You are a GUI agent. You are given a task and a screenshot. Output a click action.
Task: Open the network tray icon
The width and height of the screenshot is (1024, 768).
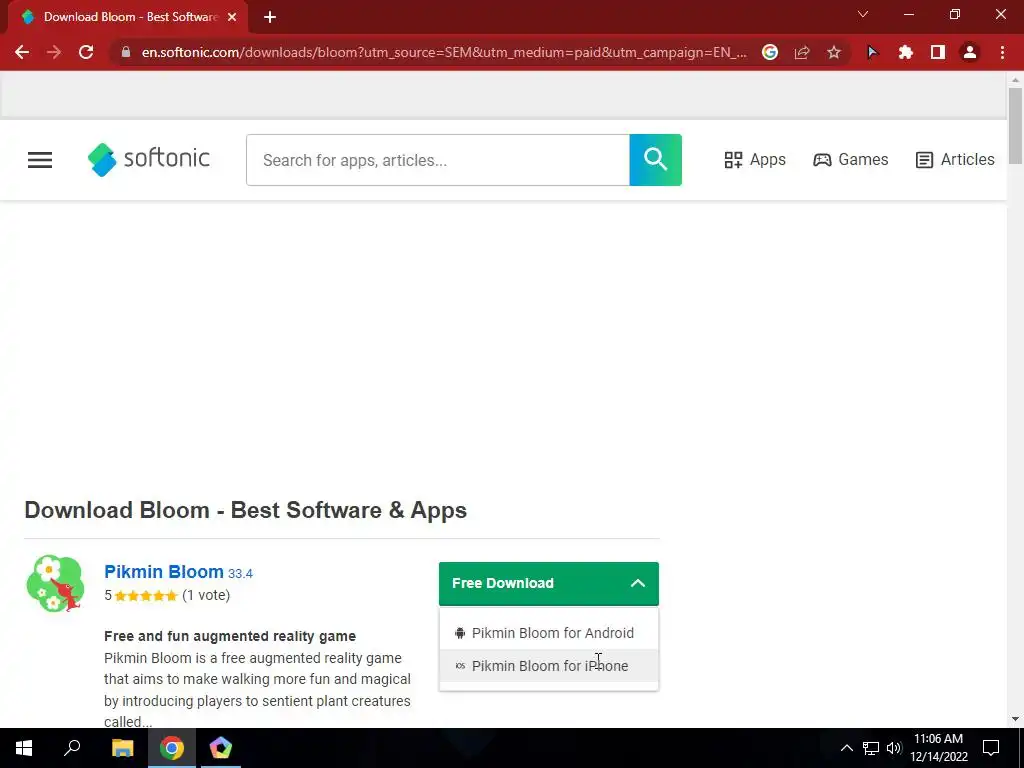[871, 748]
